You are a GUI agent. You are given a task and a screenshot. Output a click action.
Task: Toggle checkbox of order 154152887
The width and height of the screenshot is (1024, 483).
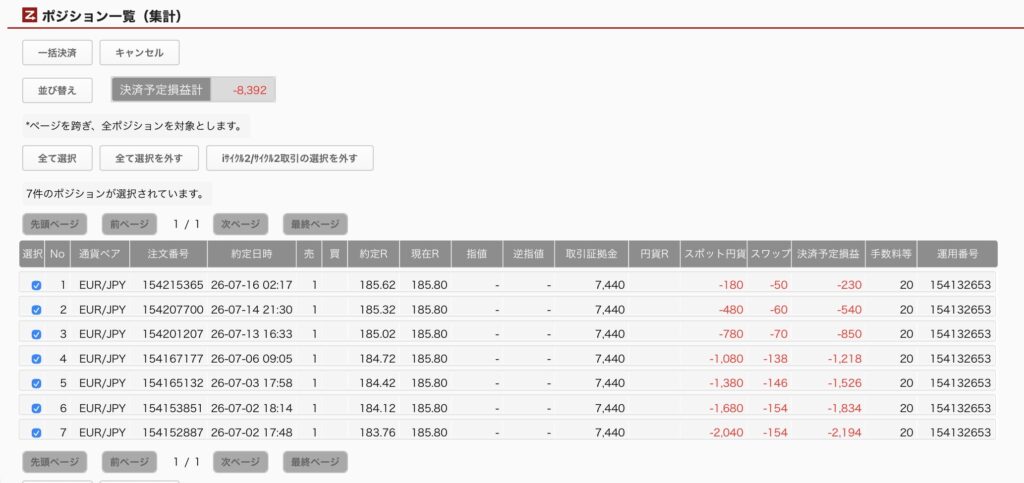[37, 433]
